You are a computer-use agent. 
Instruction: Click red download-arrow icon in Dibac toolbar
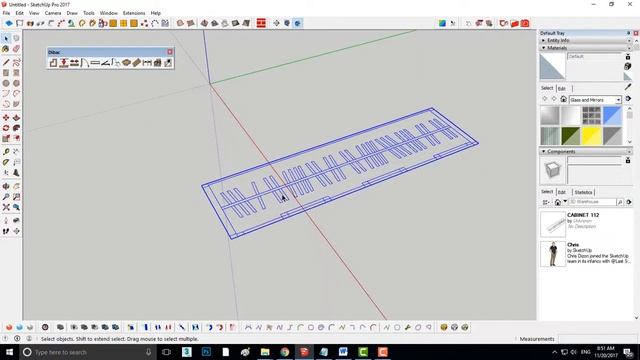click(64, 63)
